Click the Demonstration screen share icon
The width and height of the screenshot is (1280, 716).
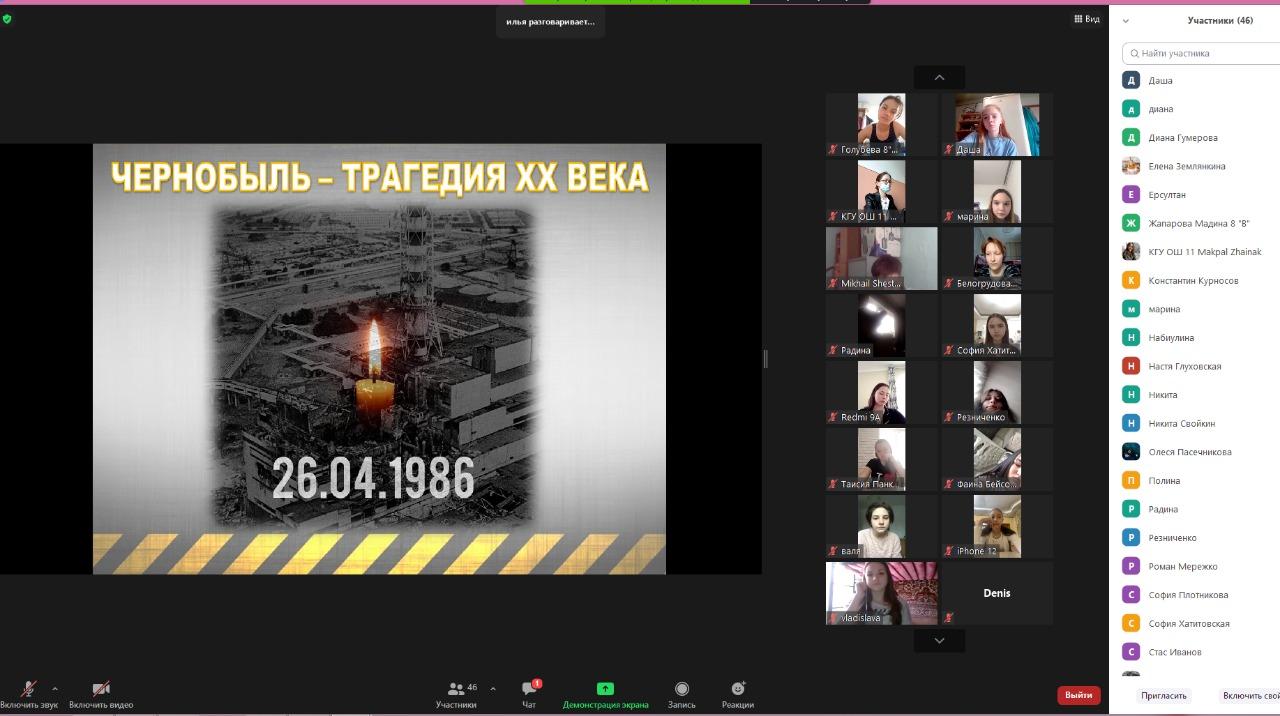pyautogui.click(x=605, y=689)
